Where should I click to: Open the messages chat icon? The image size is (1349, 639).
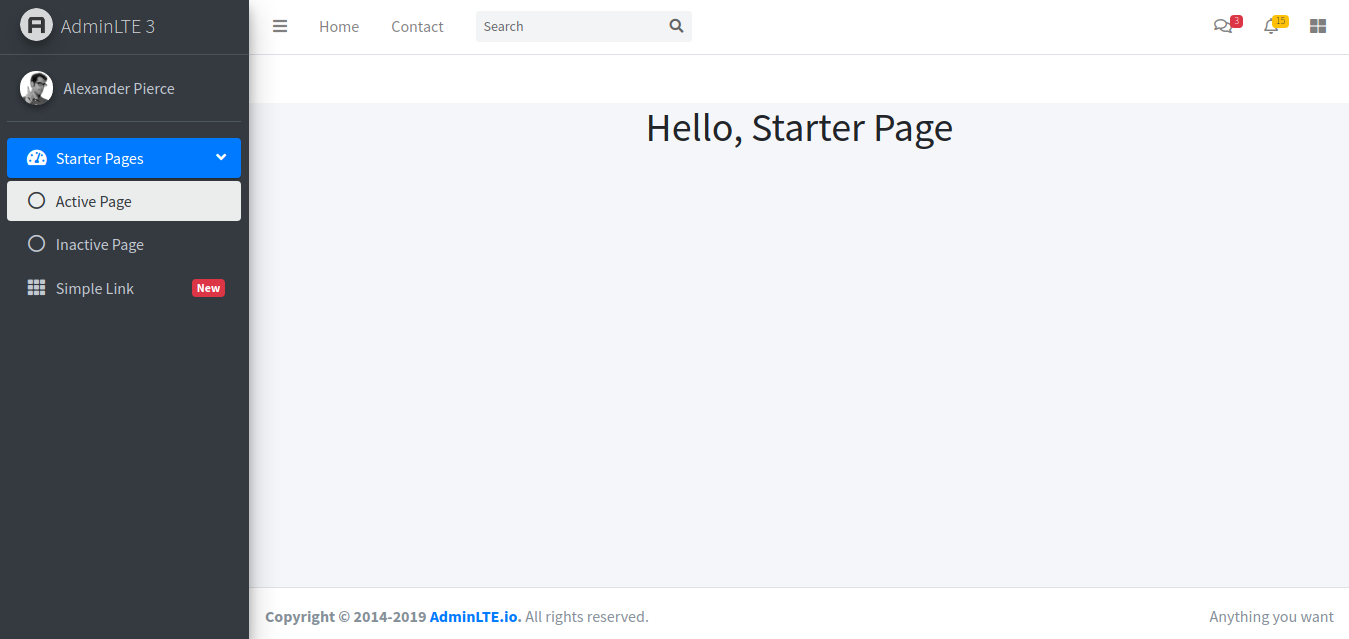[1222, 27]
